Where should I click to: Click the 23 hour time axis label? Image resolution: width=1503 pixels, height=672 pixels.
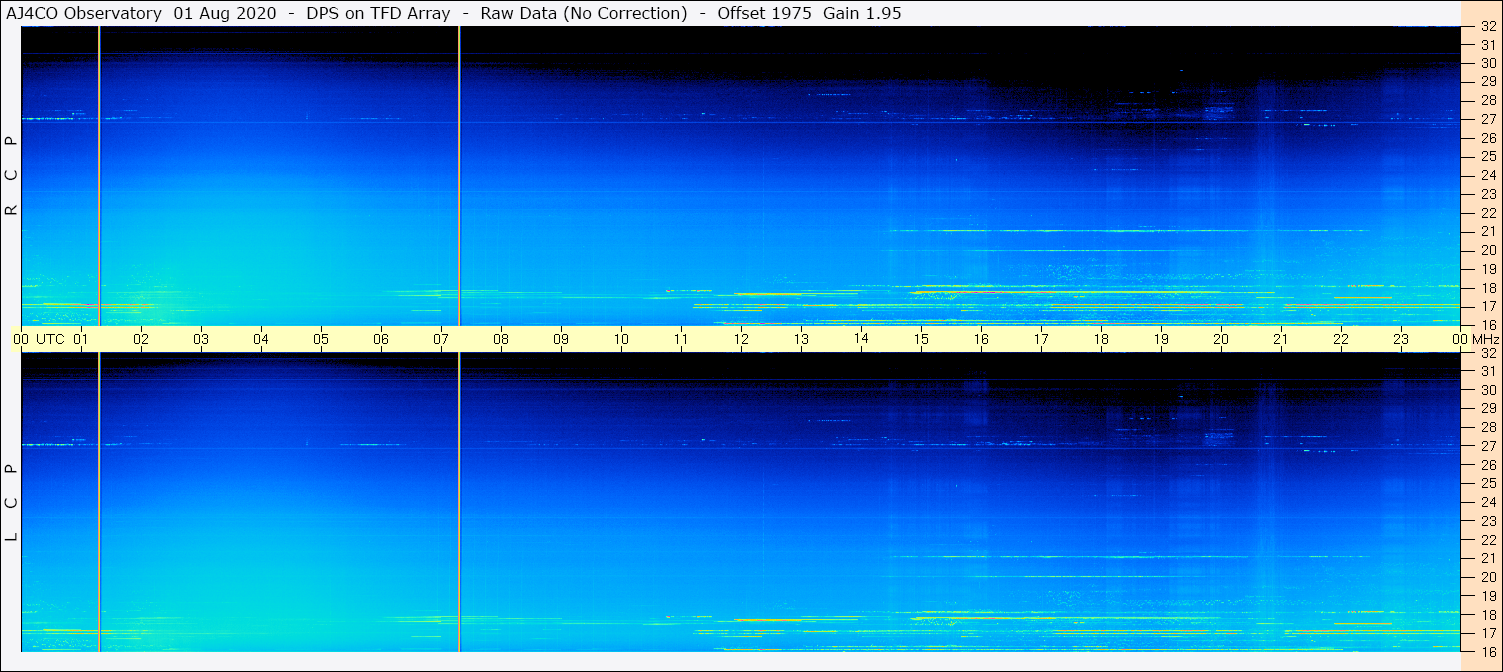tap(1401, 339)
